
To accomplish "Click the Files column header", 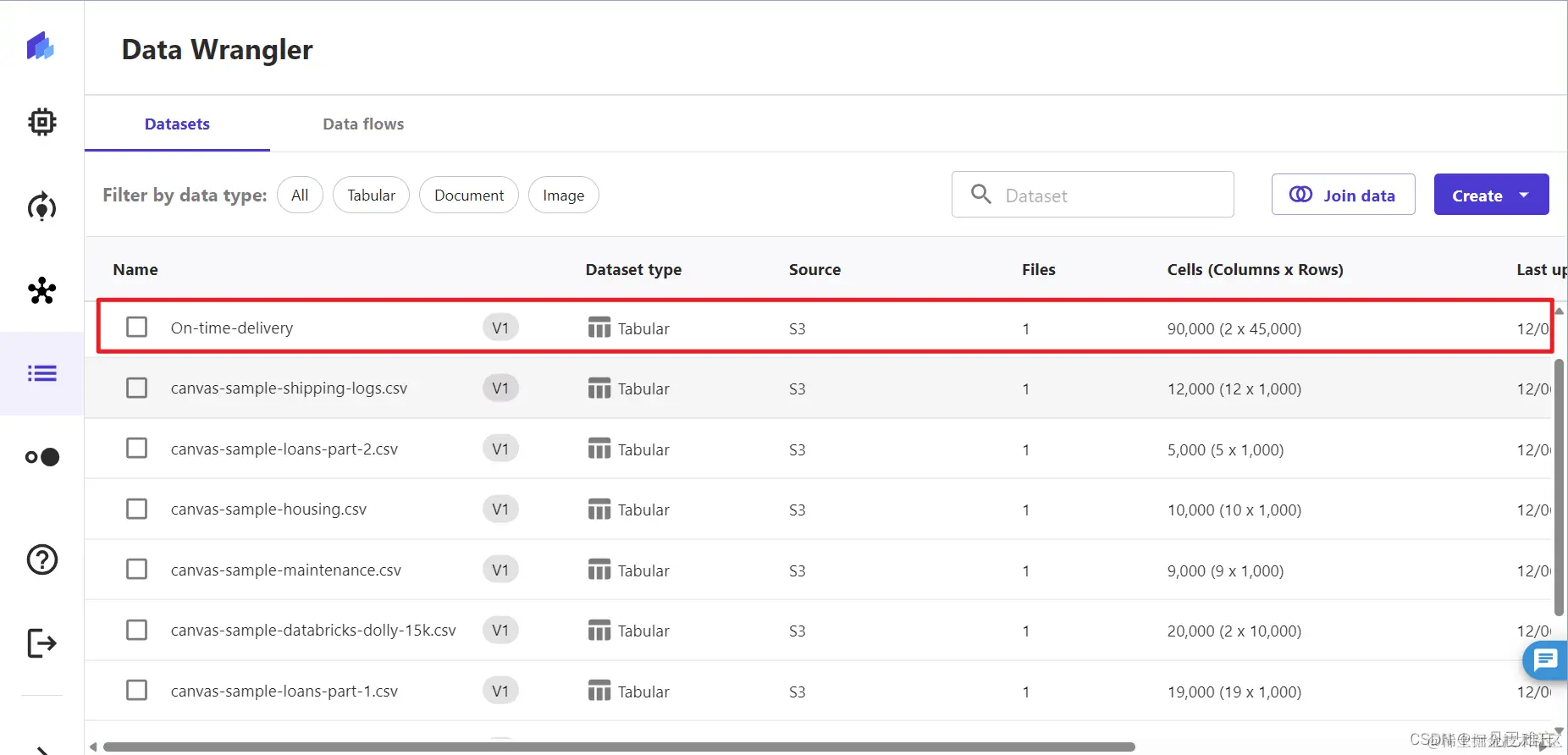I will click(x=1038, y=269).
